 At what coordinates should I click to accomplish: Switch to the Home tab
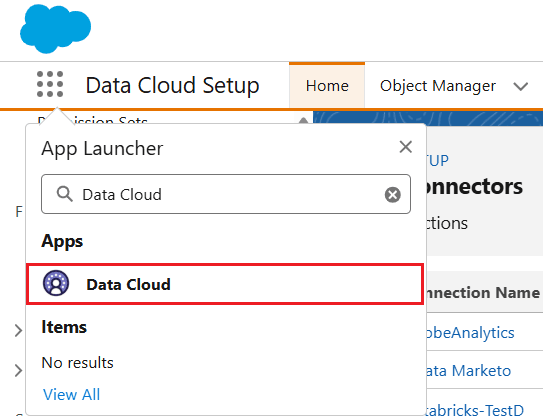(327, 86)
